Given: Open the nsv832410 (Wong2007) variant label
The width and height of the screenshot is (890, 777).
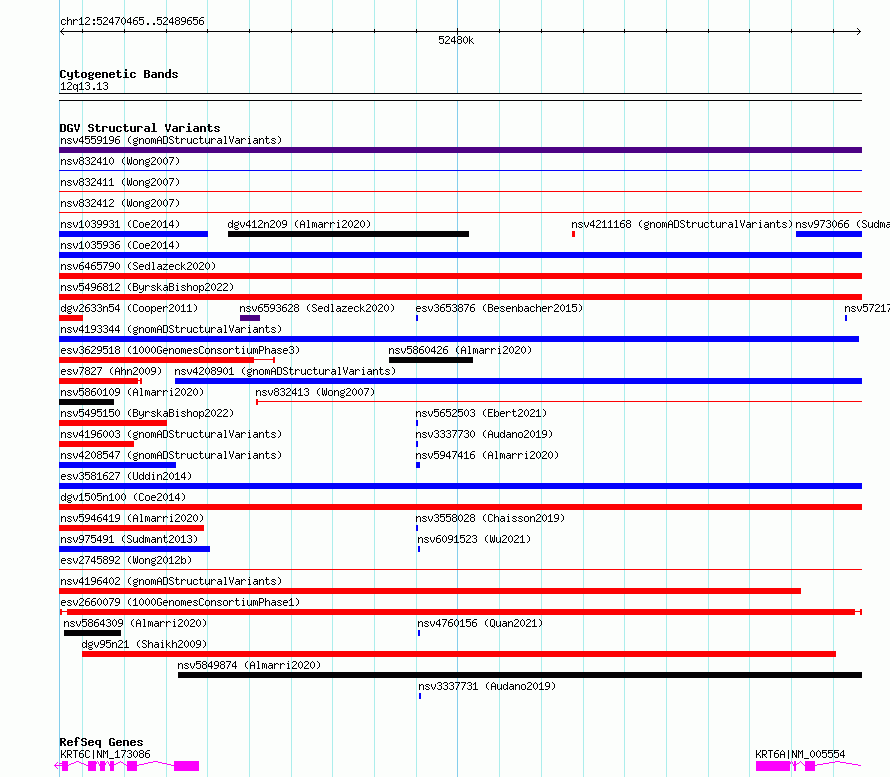Looking at the screenshot, I should (120, 161).
